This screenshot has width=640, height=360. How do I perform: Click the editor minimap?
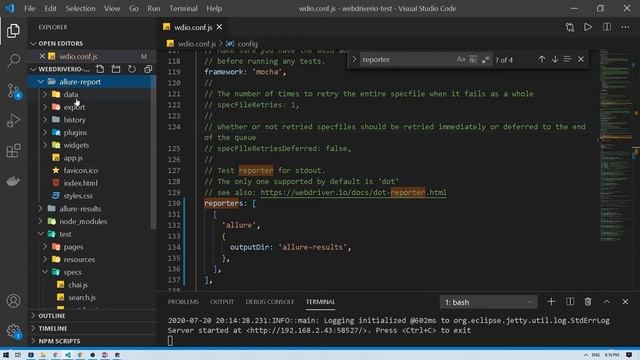click(616, 145)
